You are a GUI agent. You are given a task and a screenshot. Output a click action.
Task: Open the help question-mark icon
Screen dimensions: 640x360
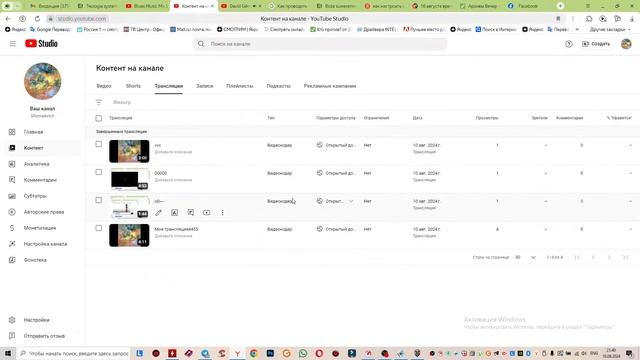pos(569,44)
